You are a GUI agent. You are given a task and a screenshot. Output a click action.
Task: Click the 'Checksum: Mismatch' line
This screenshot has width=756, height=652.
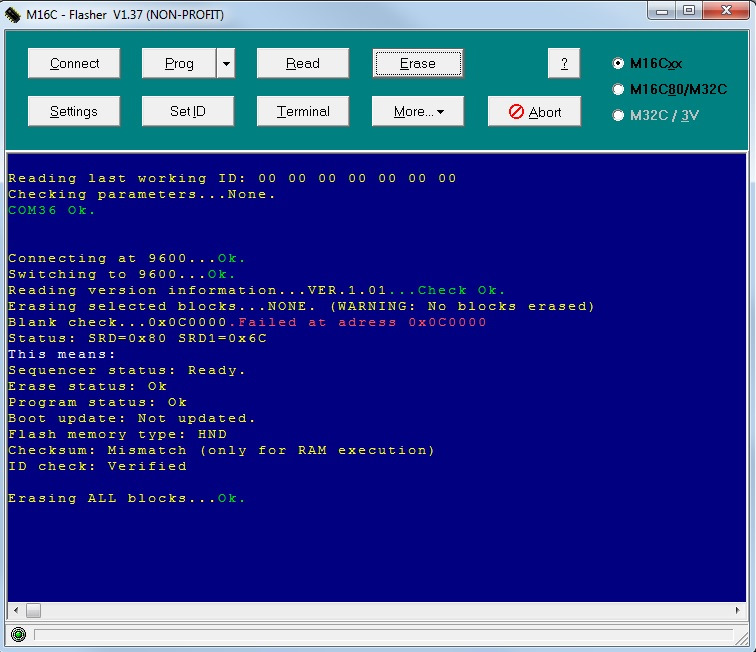[x=221, y=450]
